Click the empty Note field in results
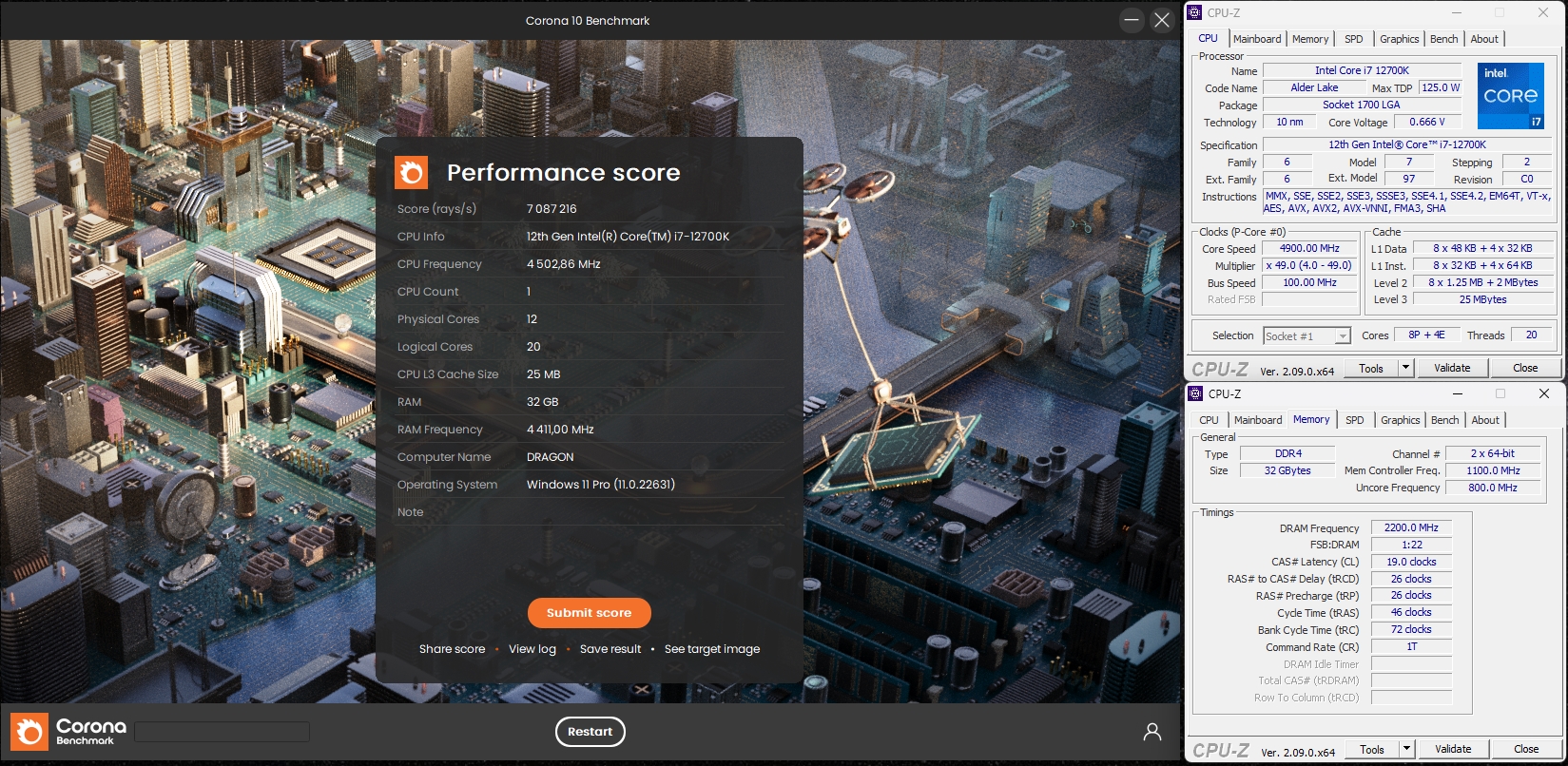 pos(655,512)
